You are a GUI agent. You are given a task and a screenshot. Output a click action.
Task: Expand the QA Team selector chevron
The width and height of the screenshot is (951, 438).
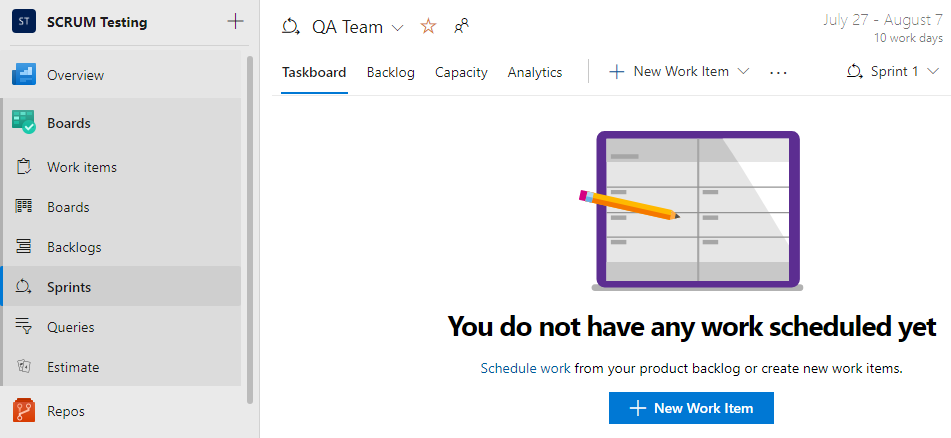coord(397,28)
